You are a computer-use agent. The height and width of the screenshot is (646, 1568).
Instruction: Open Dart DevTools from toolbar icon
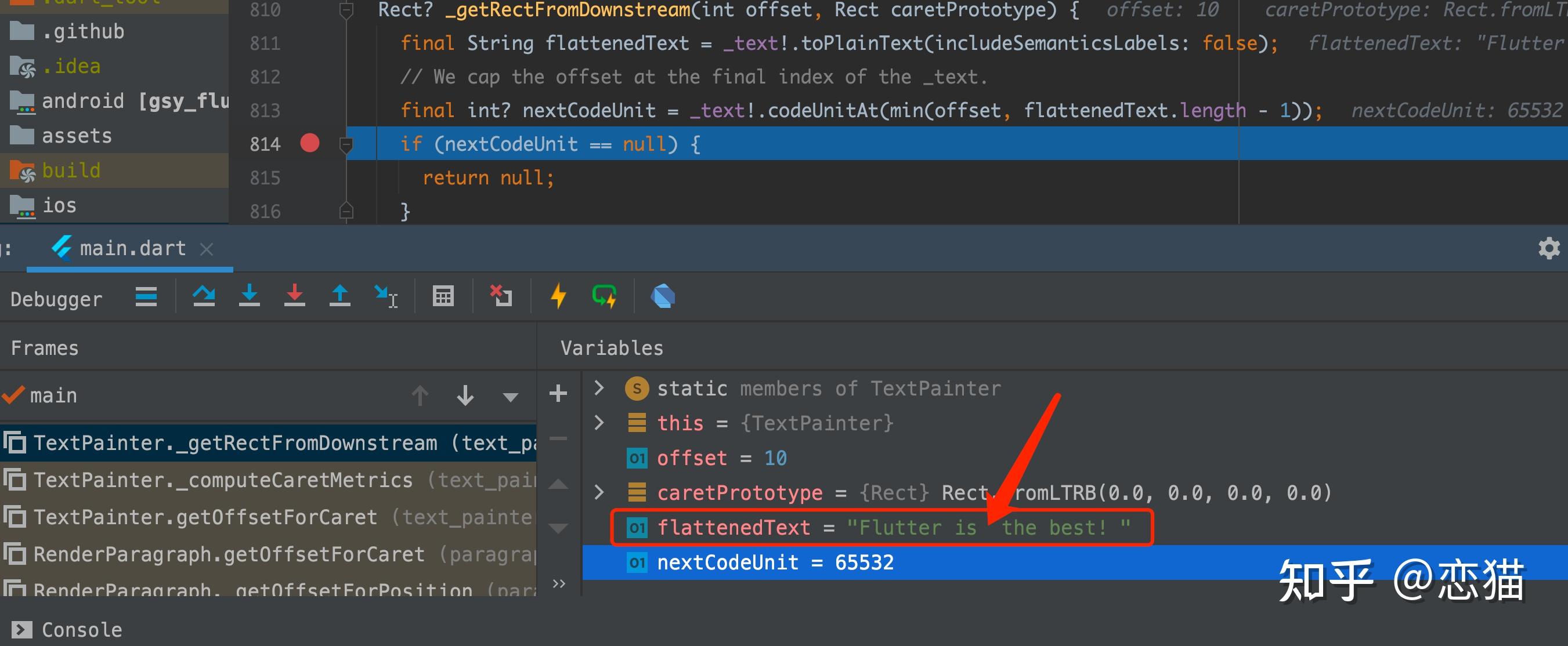(662, 297)
